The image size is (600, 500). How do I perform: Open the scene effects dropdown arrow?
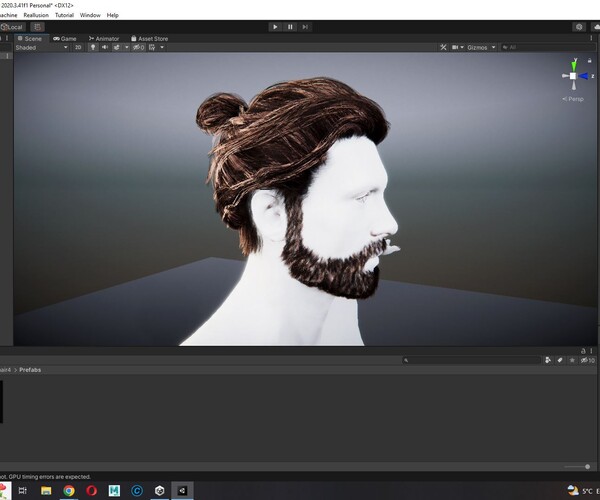pos(127,47)
